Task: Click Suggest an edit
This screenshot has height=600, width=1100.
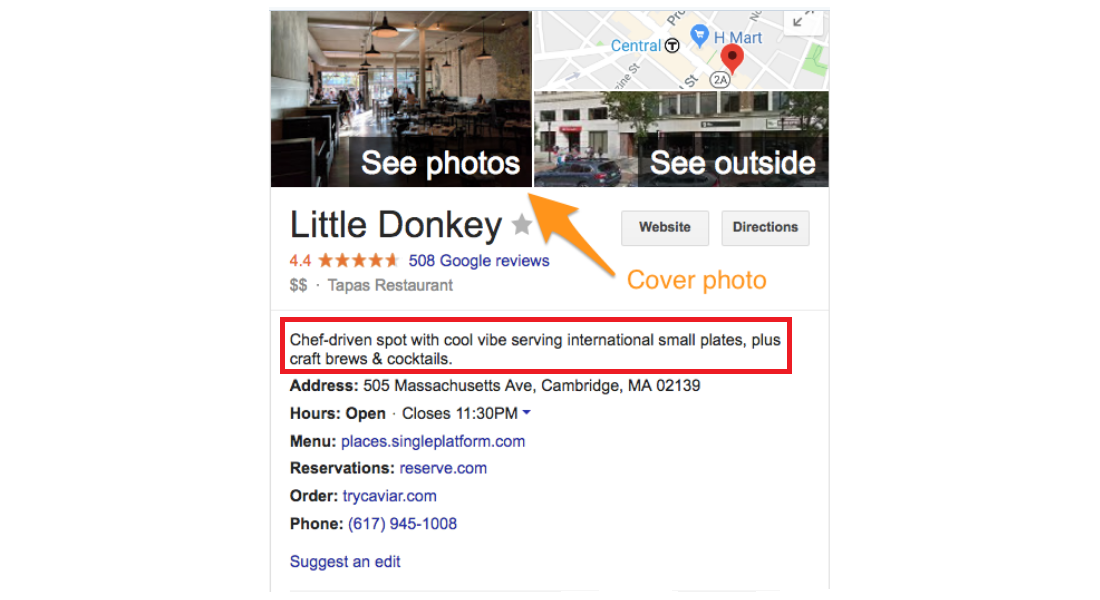Action: point(345,561)
